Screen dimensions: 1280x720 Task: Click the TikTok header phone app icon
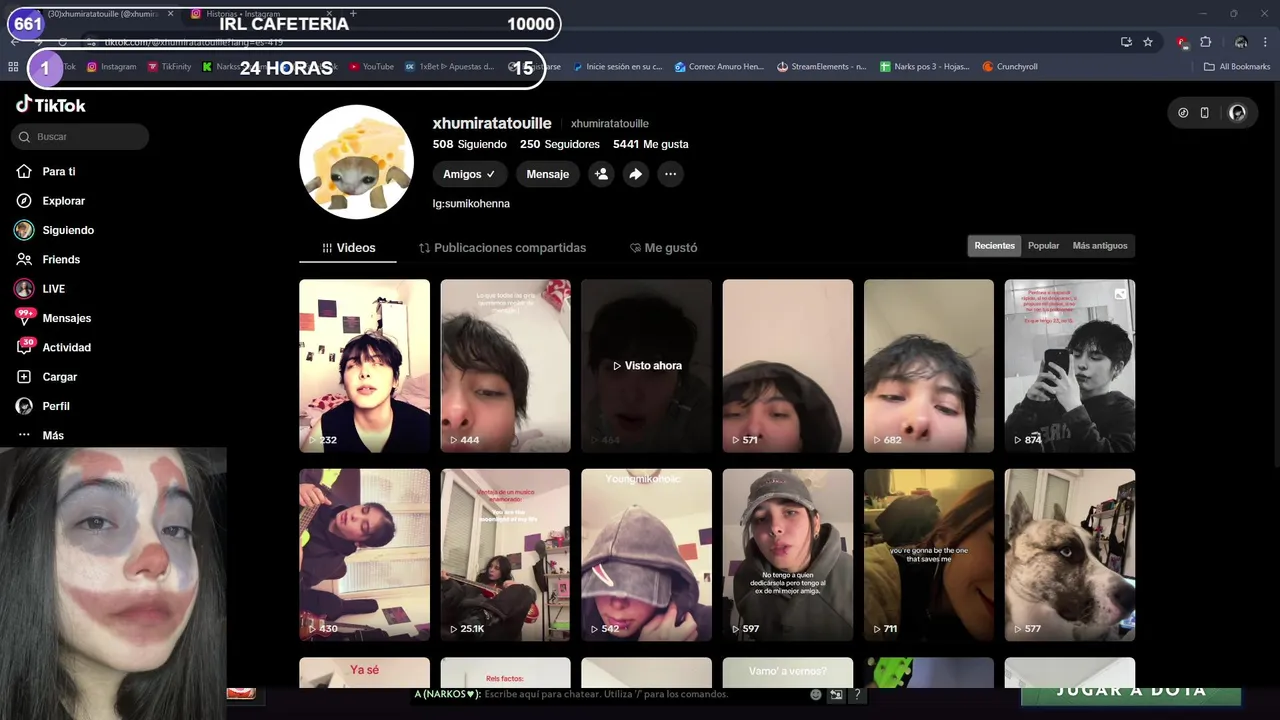(x=1205, y=113)
